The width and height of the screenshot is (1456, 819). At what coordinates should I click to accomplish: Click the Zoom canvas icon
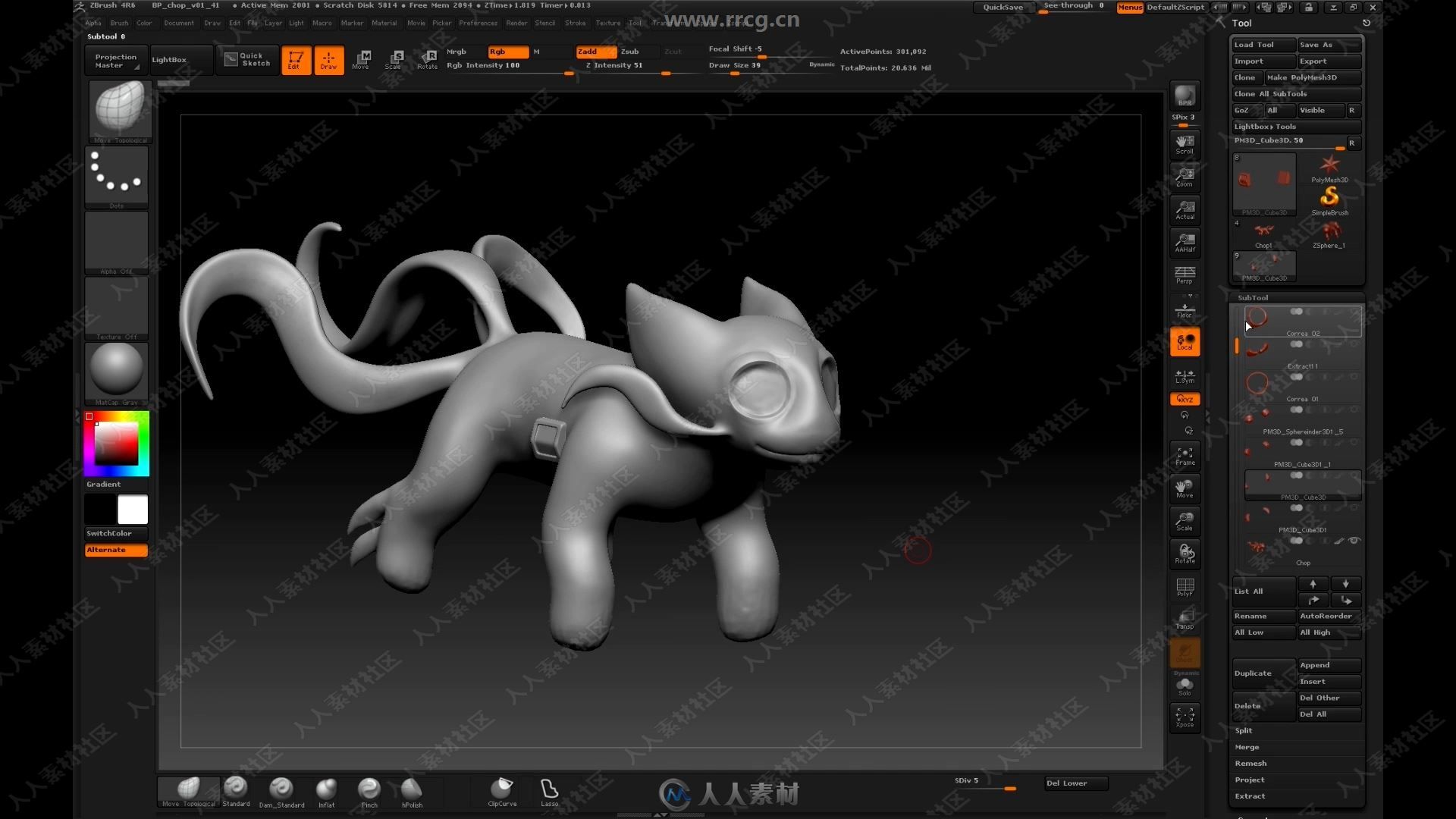tap(1185, 177)
